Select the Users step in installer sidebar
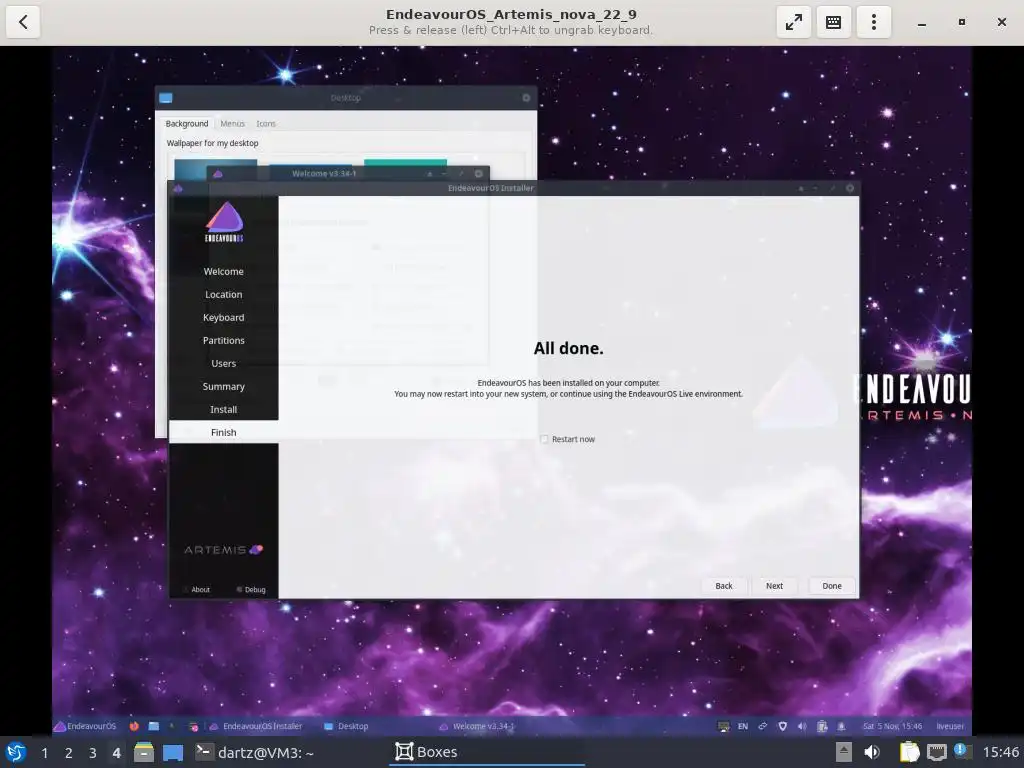Image resolution: width=1024 pixels, height=768 pixels. click(223, 364)
